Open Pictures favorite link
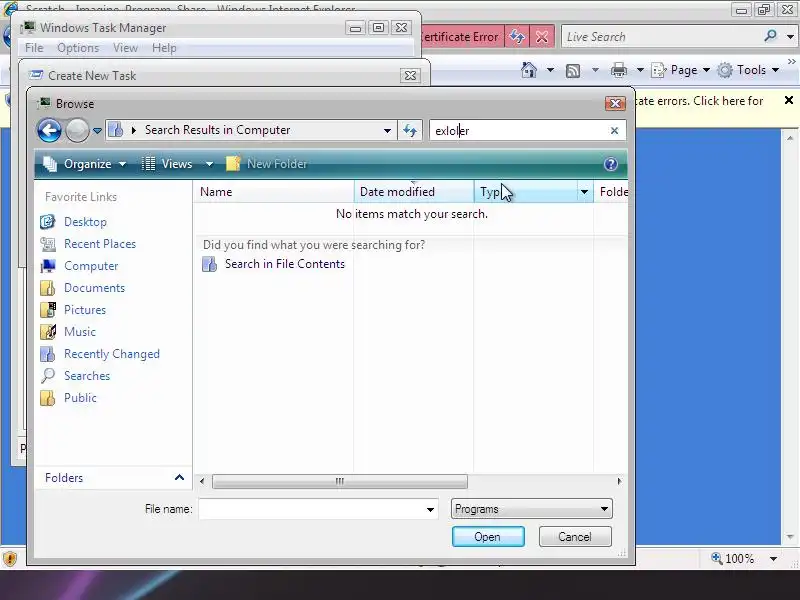Image resolution: width=800 pixels, height=600 pixels. coord(85,310)
